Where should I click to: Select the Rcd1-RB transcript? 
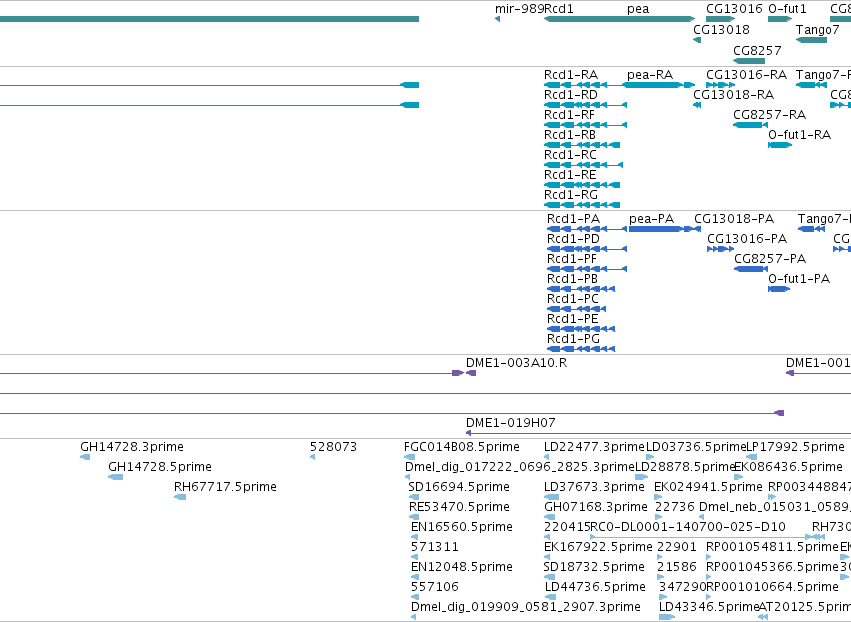click(x=582, y=145)
